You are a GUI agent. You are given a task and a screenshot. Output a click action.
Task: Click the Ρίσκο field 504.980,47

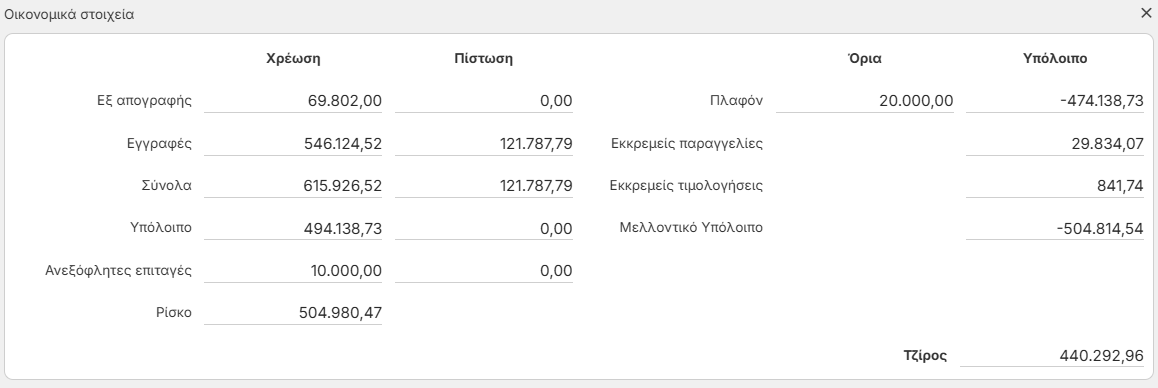click(293, 313)
